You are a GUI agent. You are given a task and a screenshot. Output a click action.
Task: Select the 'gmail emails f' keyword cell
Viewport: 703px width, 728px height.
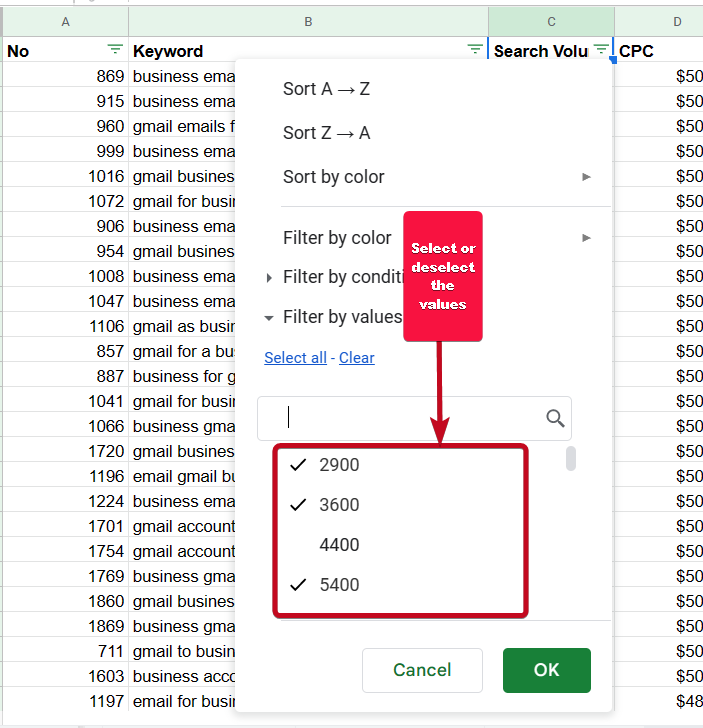point(182,126)
